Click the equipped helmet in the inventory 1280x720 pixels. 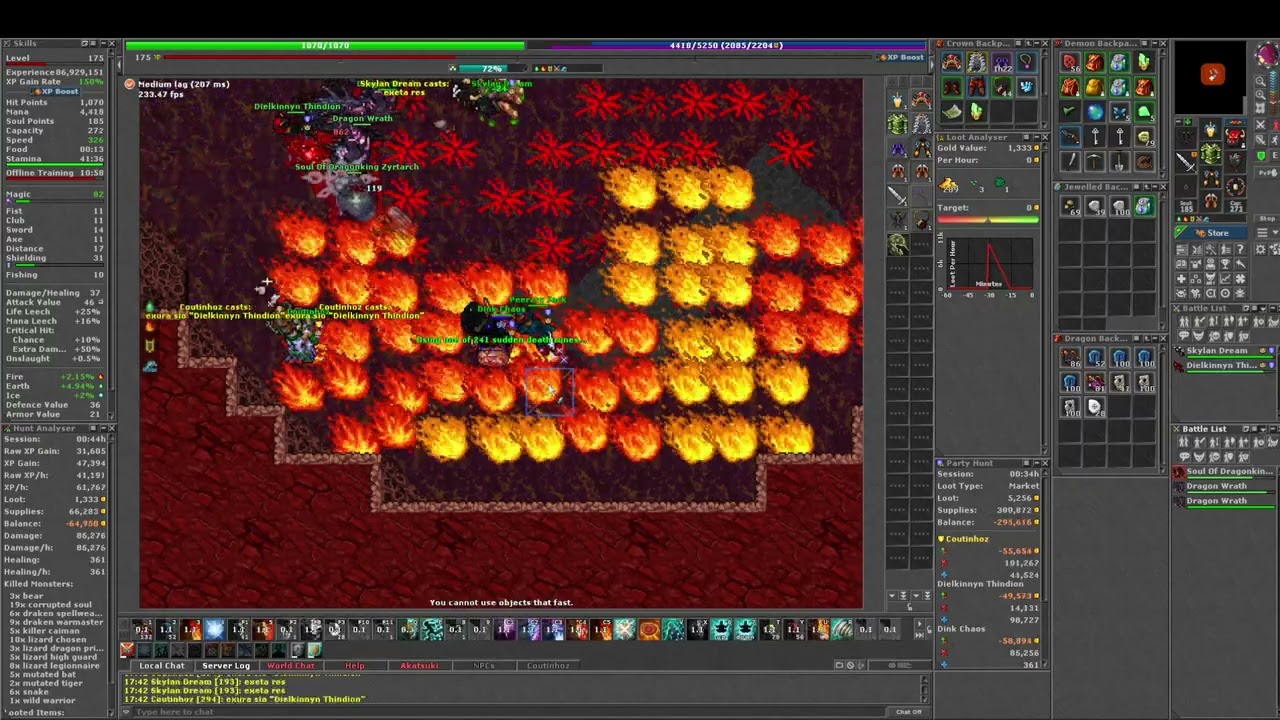[x=1211, y=130]
